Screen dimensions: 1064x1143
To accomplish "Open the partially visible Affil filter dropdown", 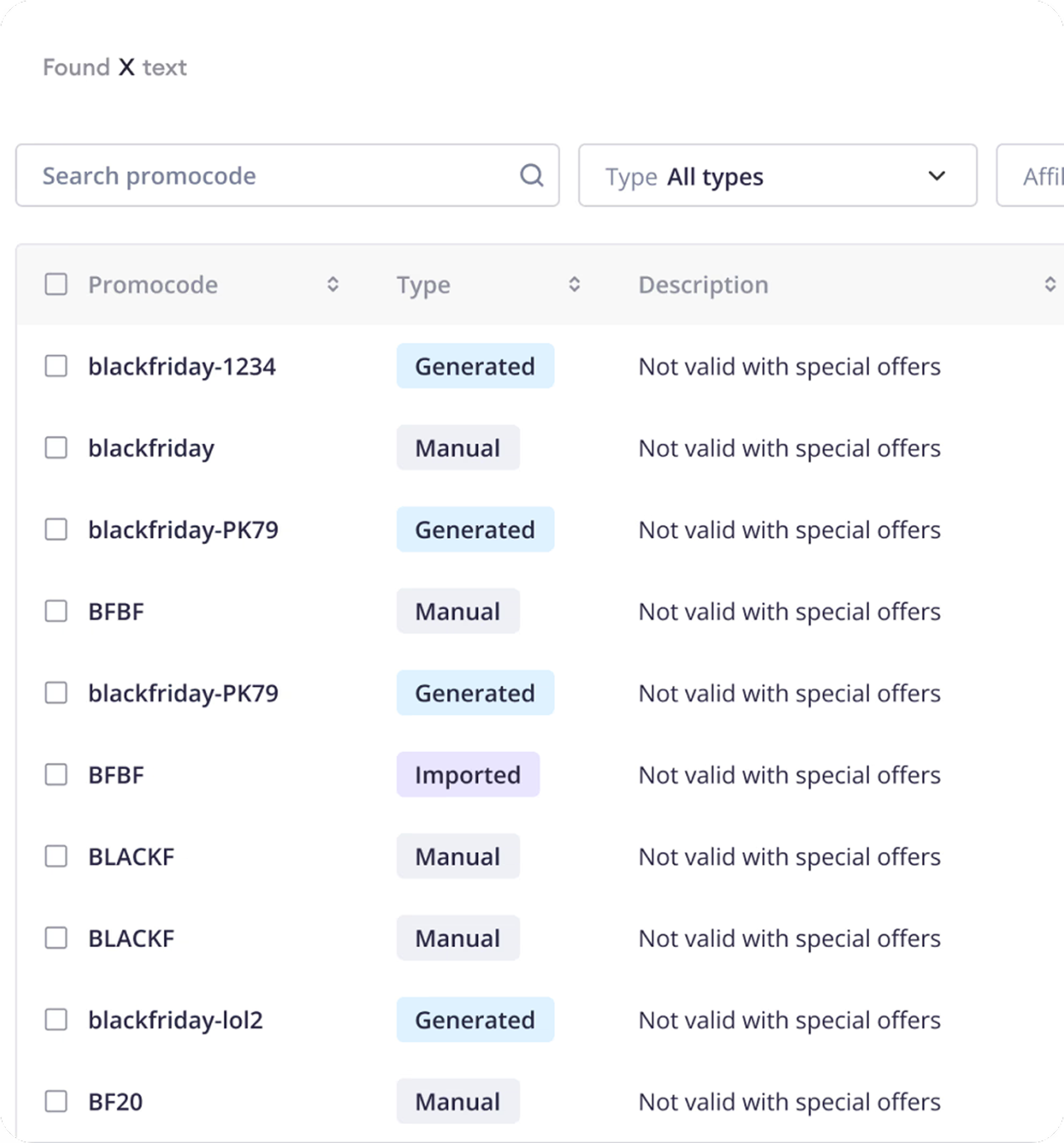I will [x=1031, y=175].
